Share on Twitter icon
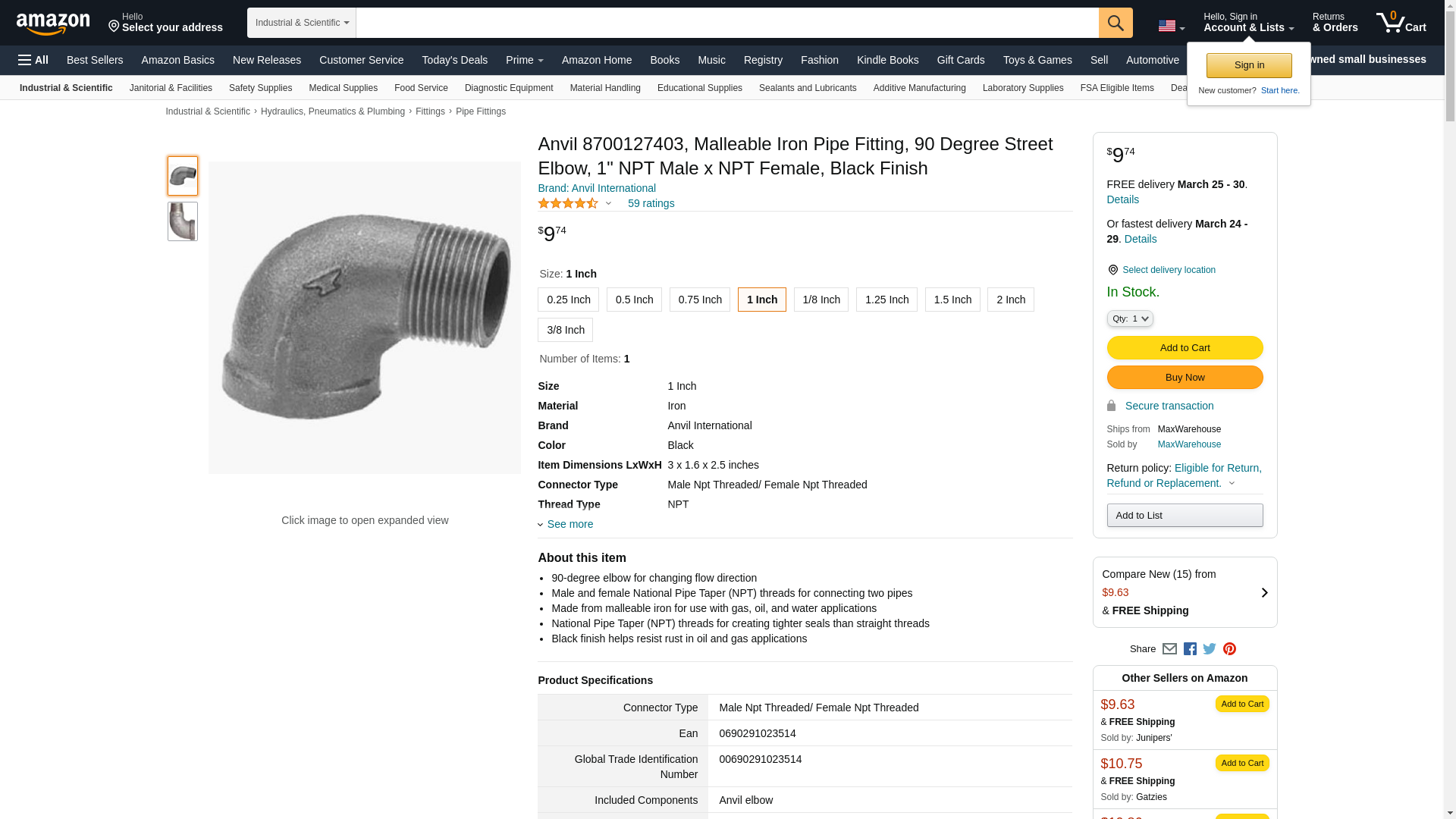Image resolution: width=1456 pixels, height=819 pixels. (1210, 649)
